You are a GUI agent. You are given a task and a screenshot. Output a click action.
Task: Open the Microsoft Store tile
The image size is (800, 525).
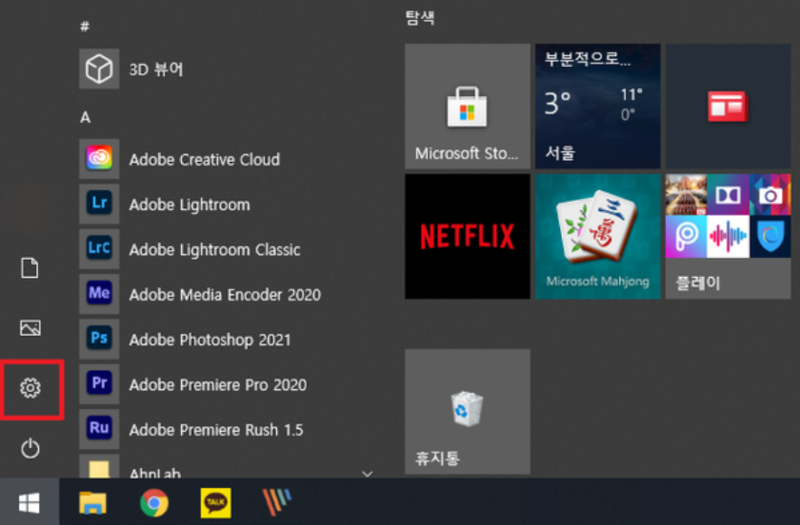(x=467, y=106)
